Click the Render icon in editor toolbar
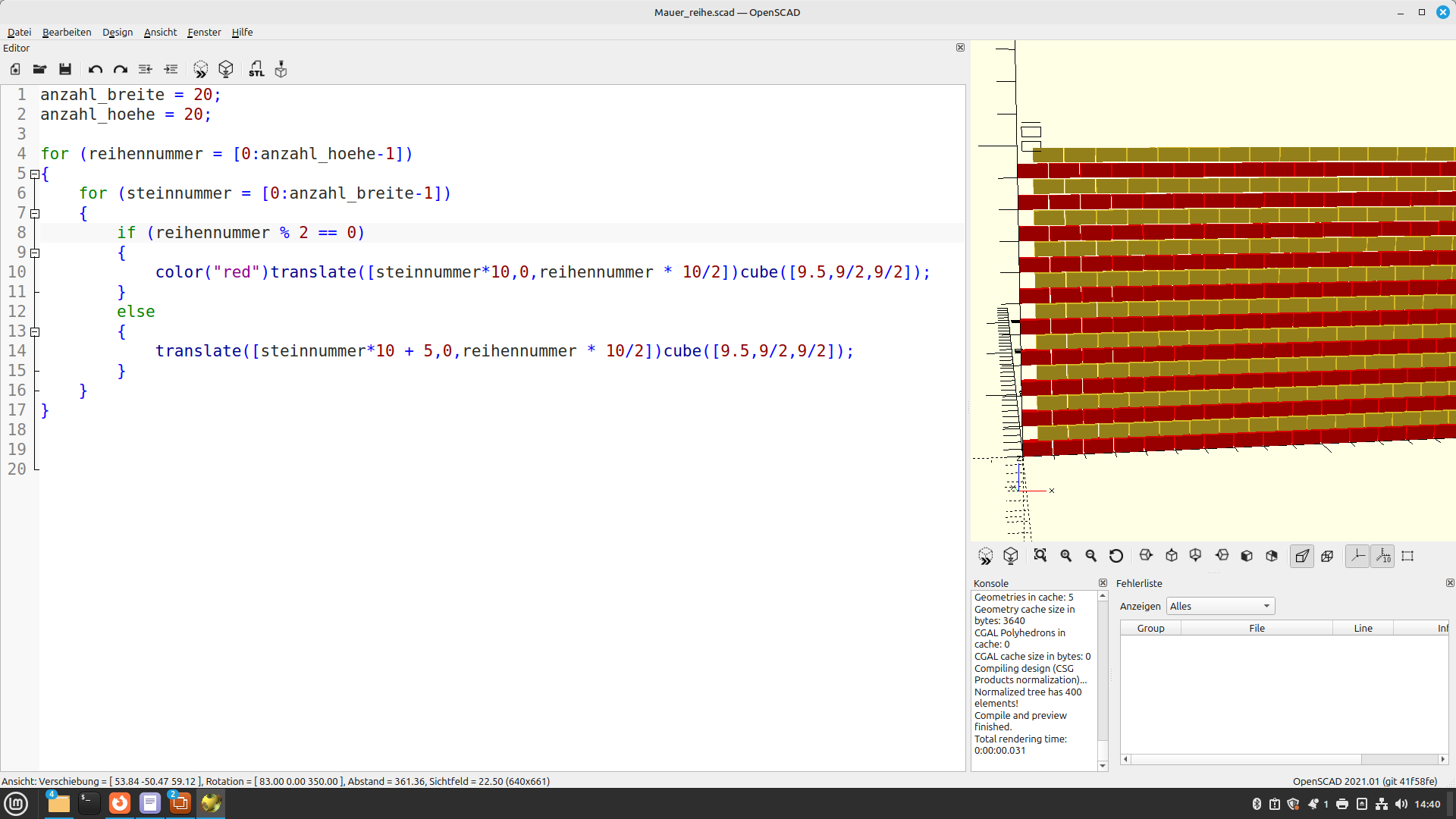 [x=226, y=69]
